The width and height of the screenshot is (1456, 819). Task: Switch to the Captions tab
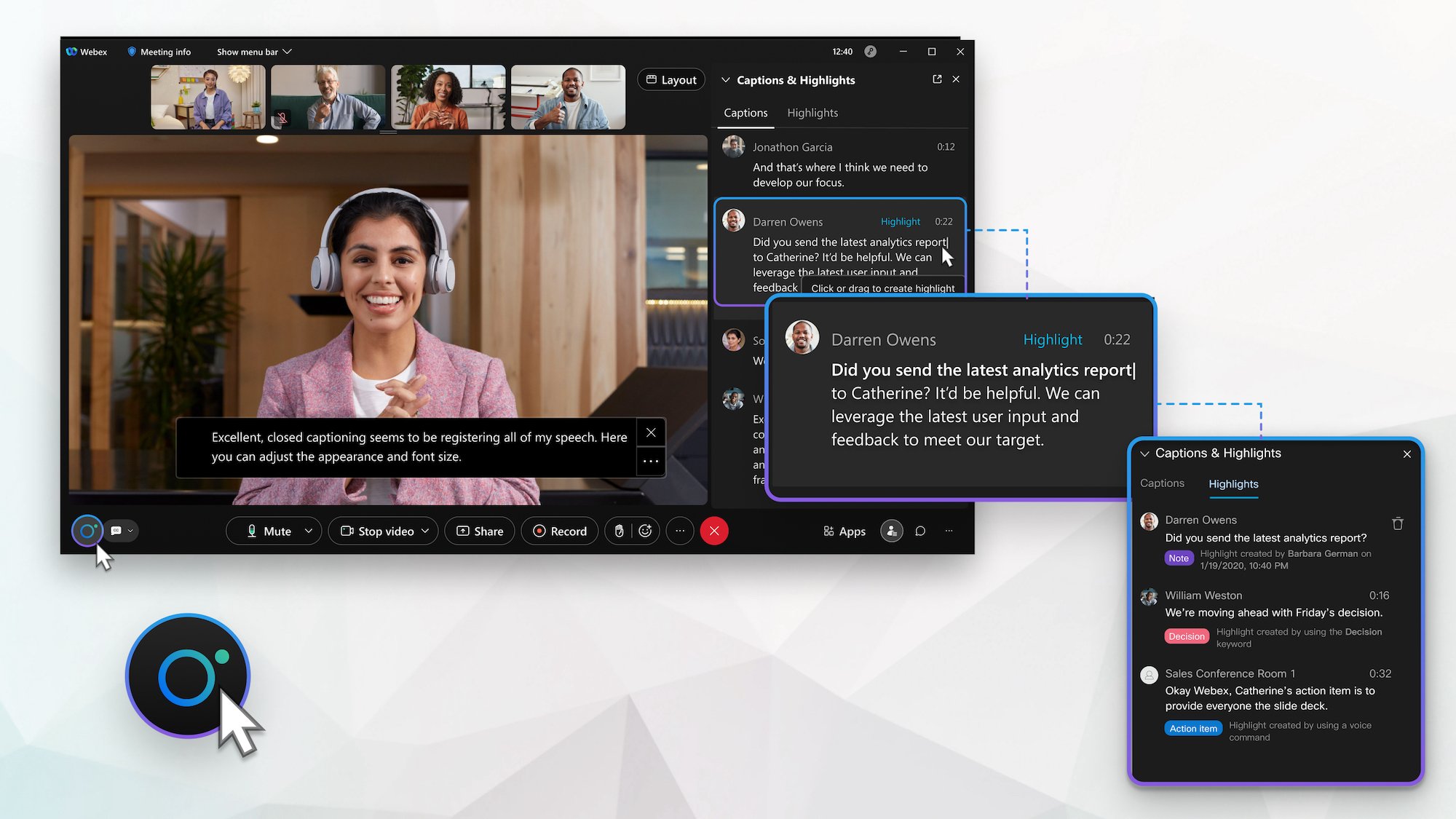click(x=1162, y=484)
